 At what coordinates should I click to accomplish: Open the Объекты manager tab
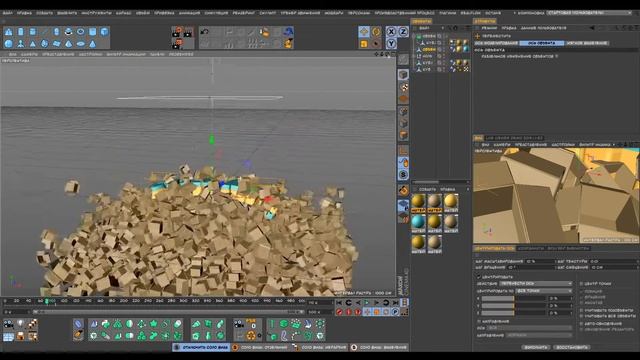(421, 21)
